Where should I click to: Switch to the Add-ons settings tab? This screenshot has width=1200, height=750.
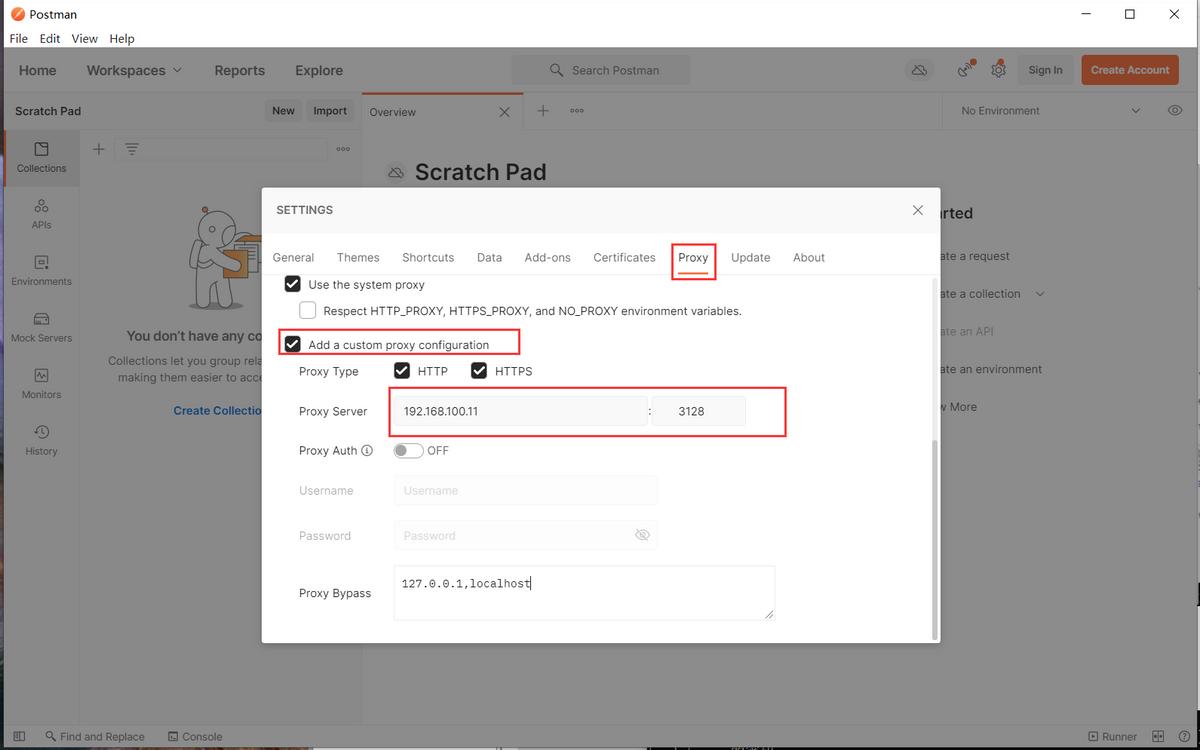[x=548, y=257]
